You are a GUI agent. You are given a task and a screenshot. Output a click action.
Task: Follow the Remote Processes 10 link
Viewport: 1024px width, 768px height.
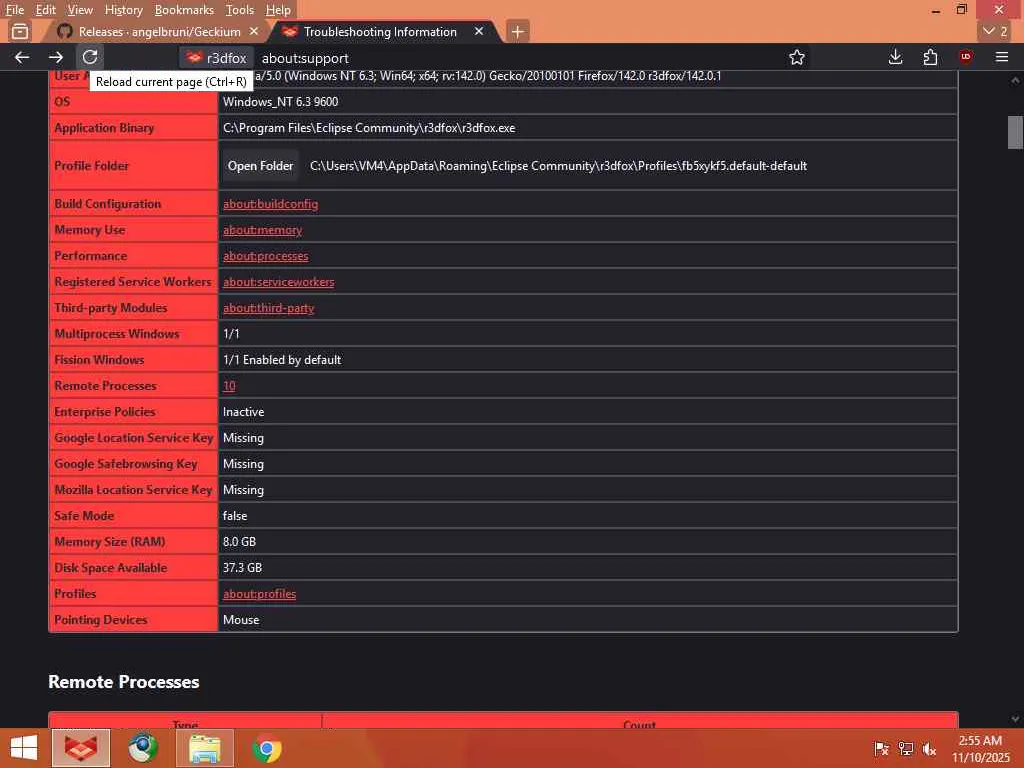229,386
